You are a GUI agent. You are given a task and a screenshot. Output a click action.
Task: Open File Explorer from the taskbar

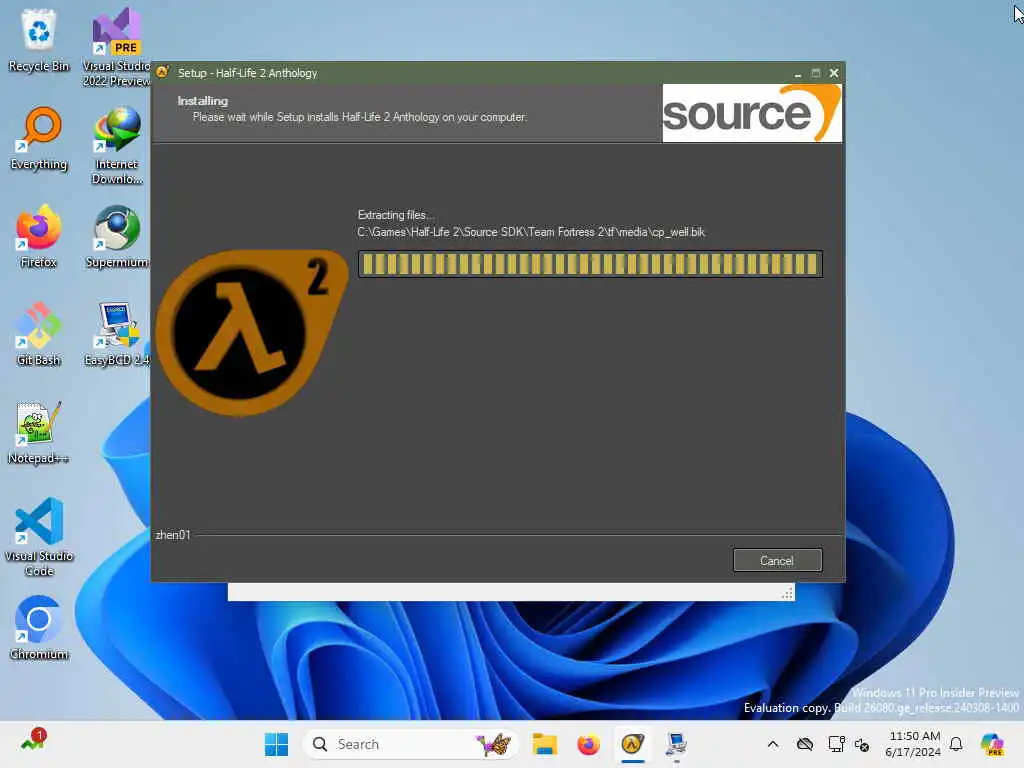coord(544,744)
